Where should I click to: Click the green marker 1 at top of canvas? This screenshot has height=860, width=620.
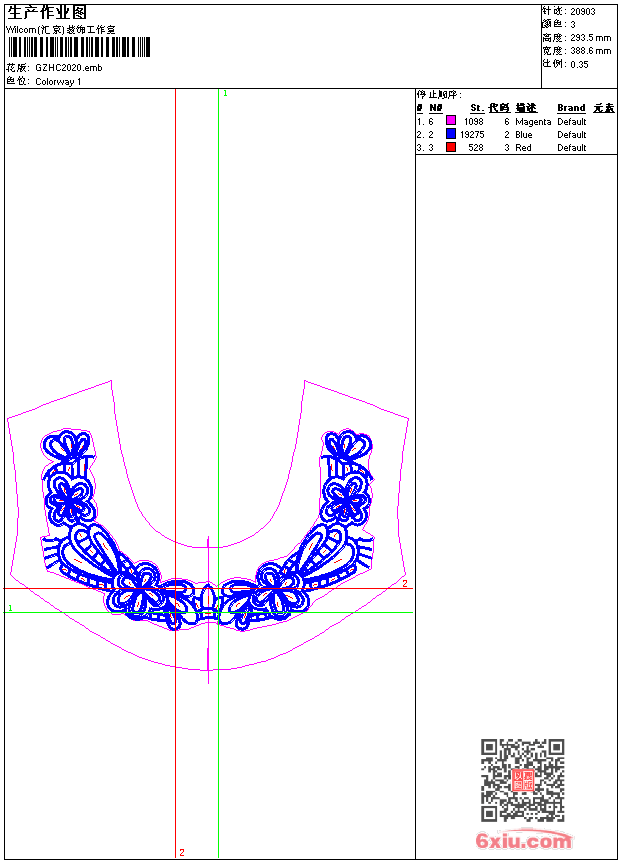tap(225, 94)
